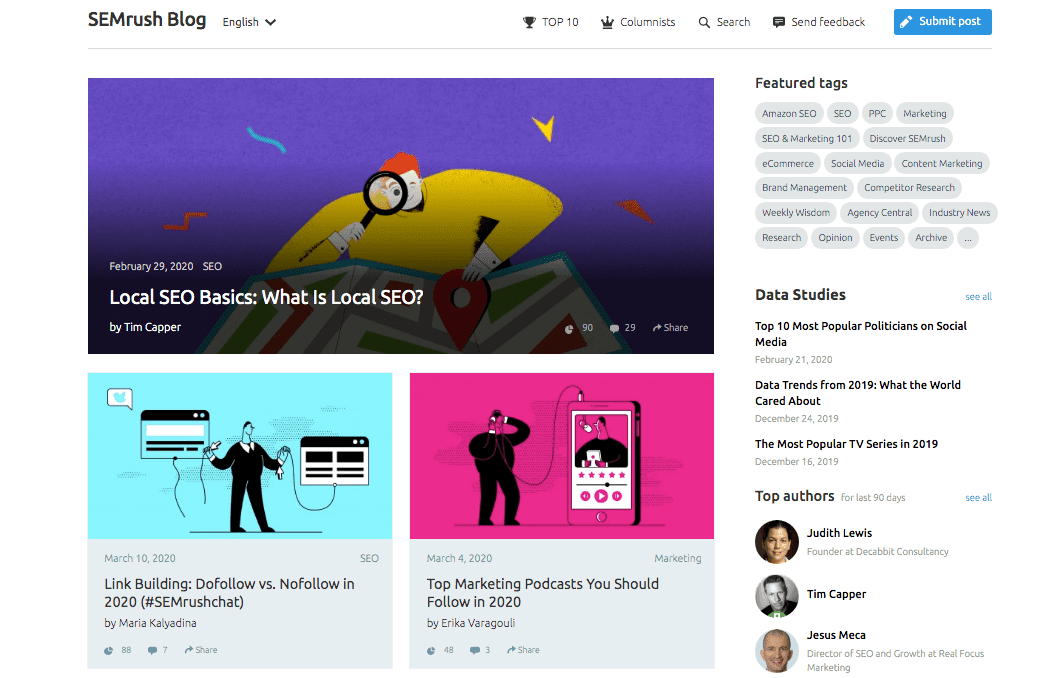The height and width of the screenshot is (678, 1043).
Task: Open The Most Popular TV Series in 2019
Action: click(x=846, y=444)
